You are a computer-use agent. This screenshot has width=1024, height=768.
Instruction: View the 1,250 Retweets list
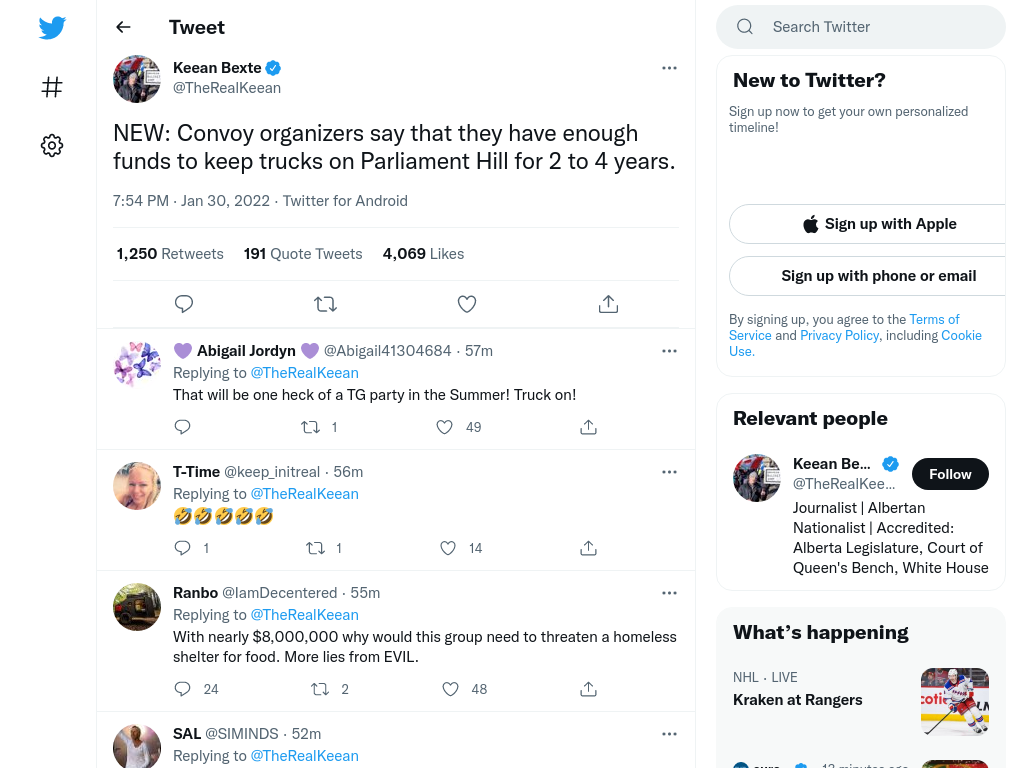pyautogui.click(x=170, y=254)
